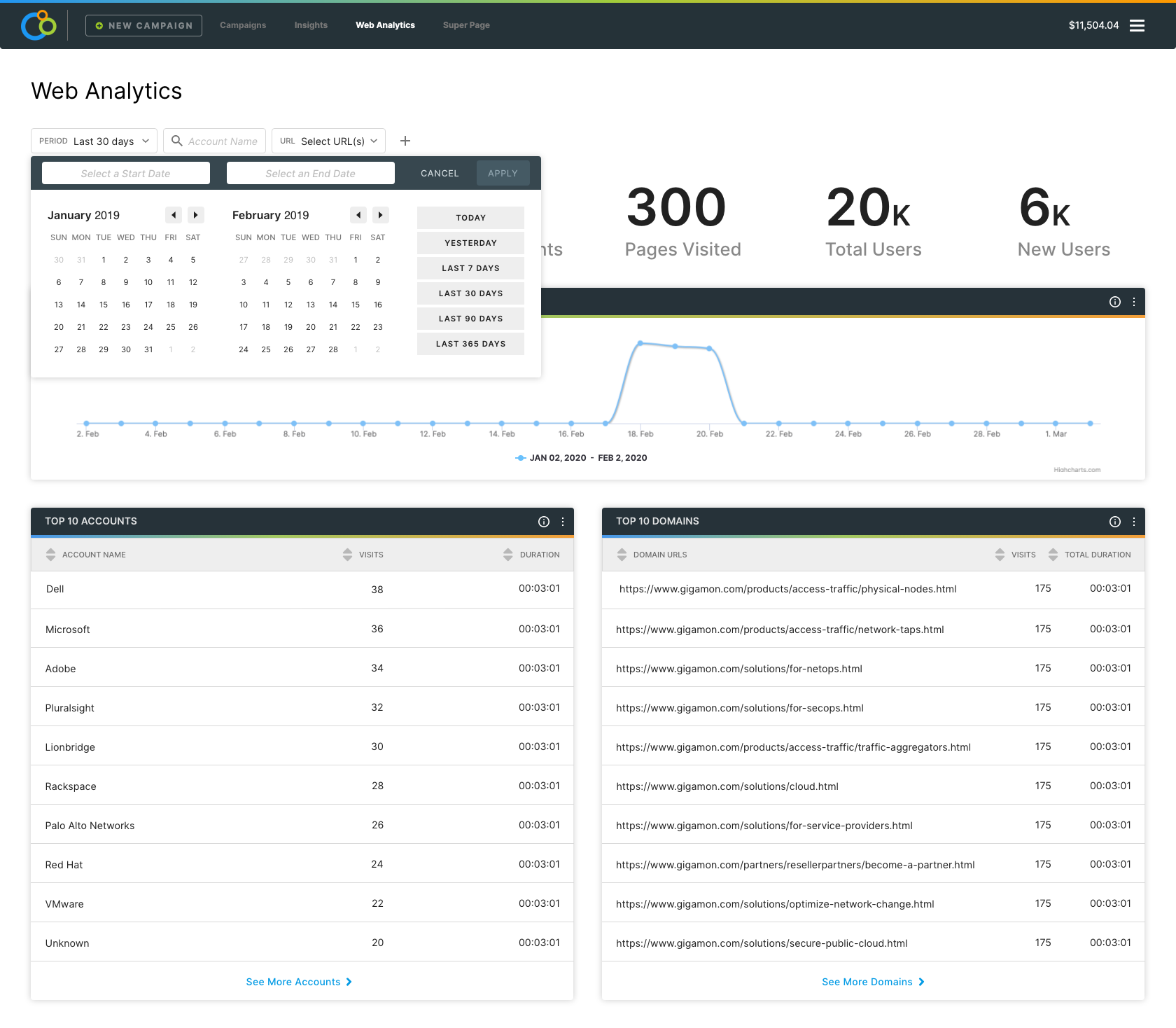
Task: Select the Dell account row
Action: (302, 589)
